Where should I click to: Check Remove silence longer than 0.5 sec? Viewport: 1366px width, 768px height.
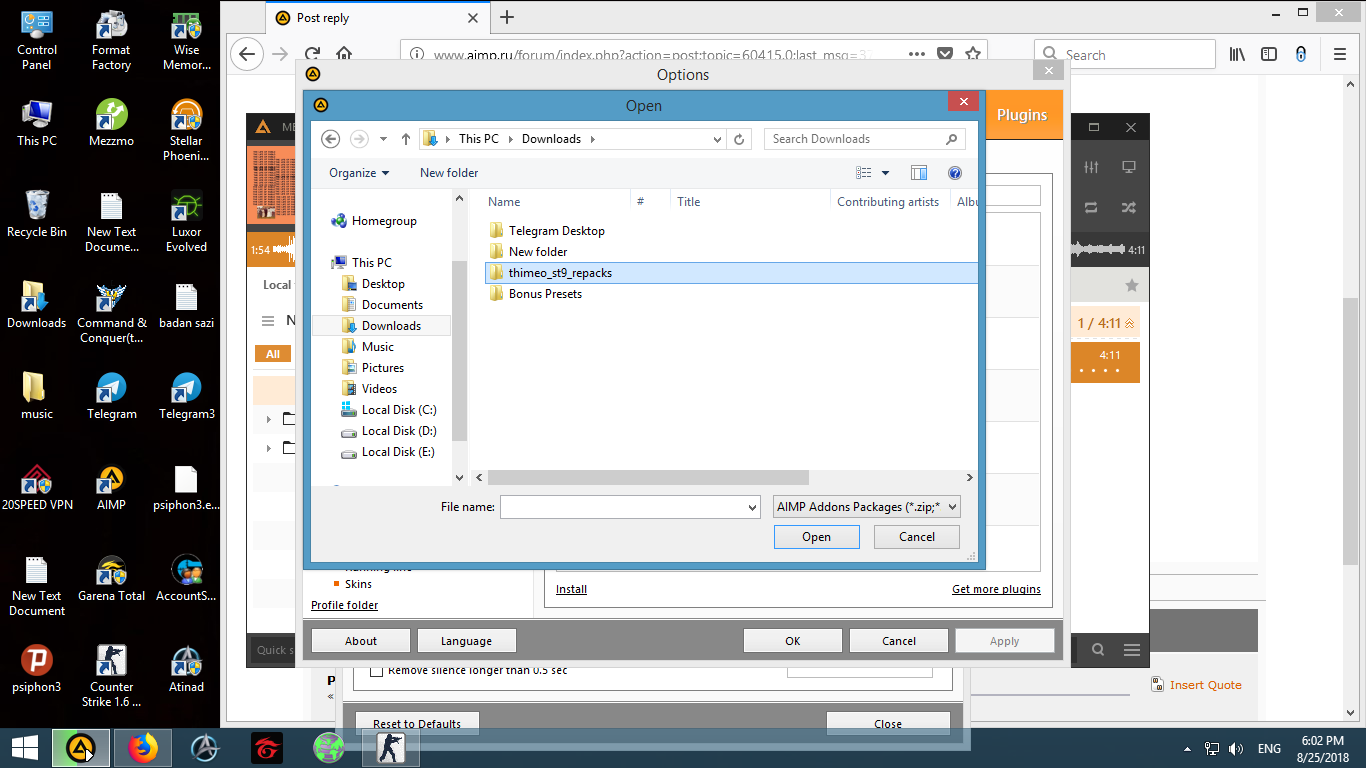point(377,670)
